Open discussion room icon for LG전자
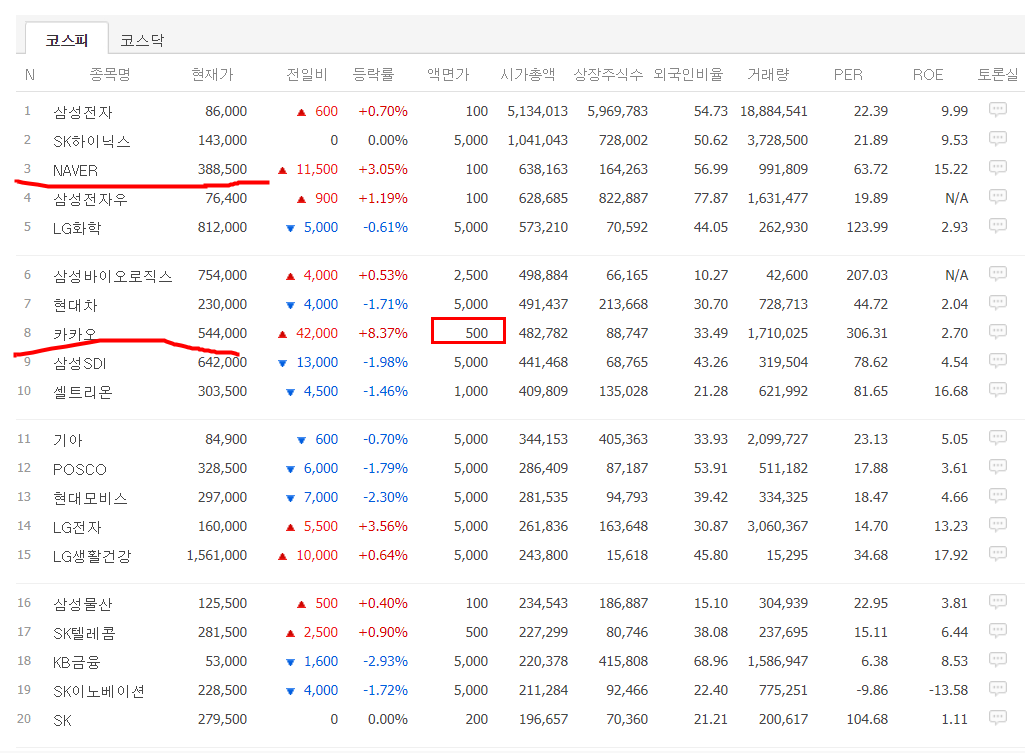Image resolution: width=1025 pixels, height=753 pixels. pos(998,524)
